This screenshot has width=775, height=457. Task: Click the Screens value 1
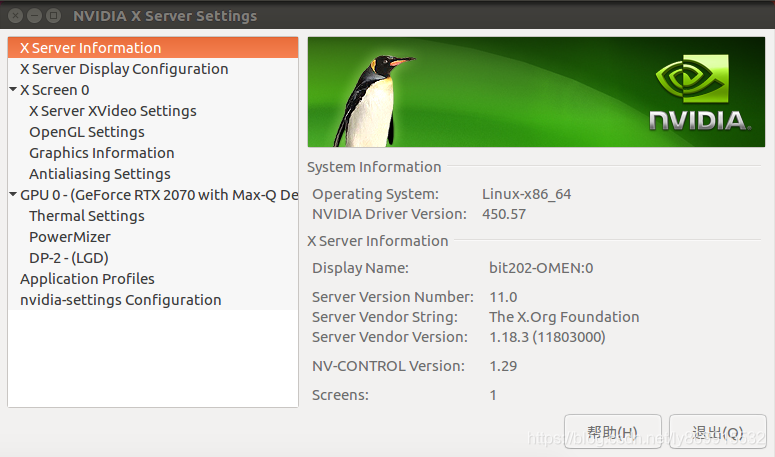tap(493, 395)
